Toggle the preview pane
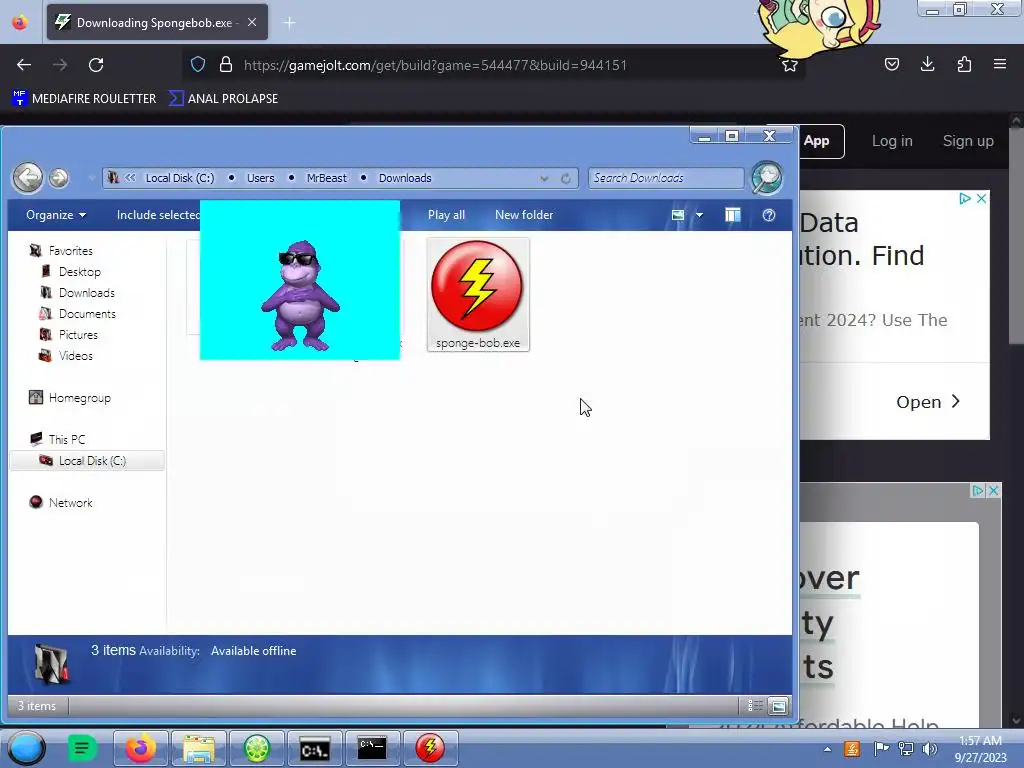The image size is (1024, 768). click(x=733, y=215)
